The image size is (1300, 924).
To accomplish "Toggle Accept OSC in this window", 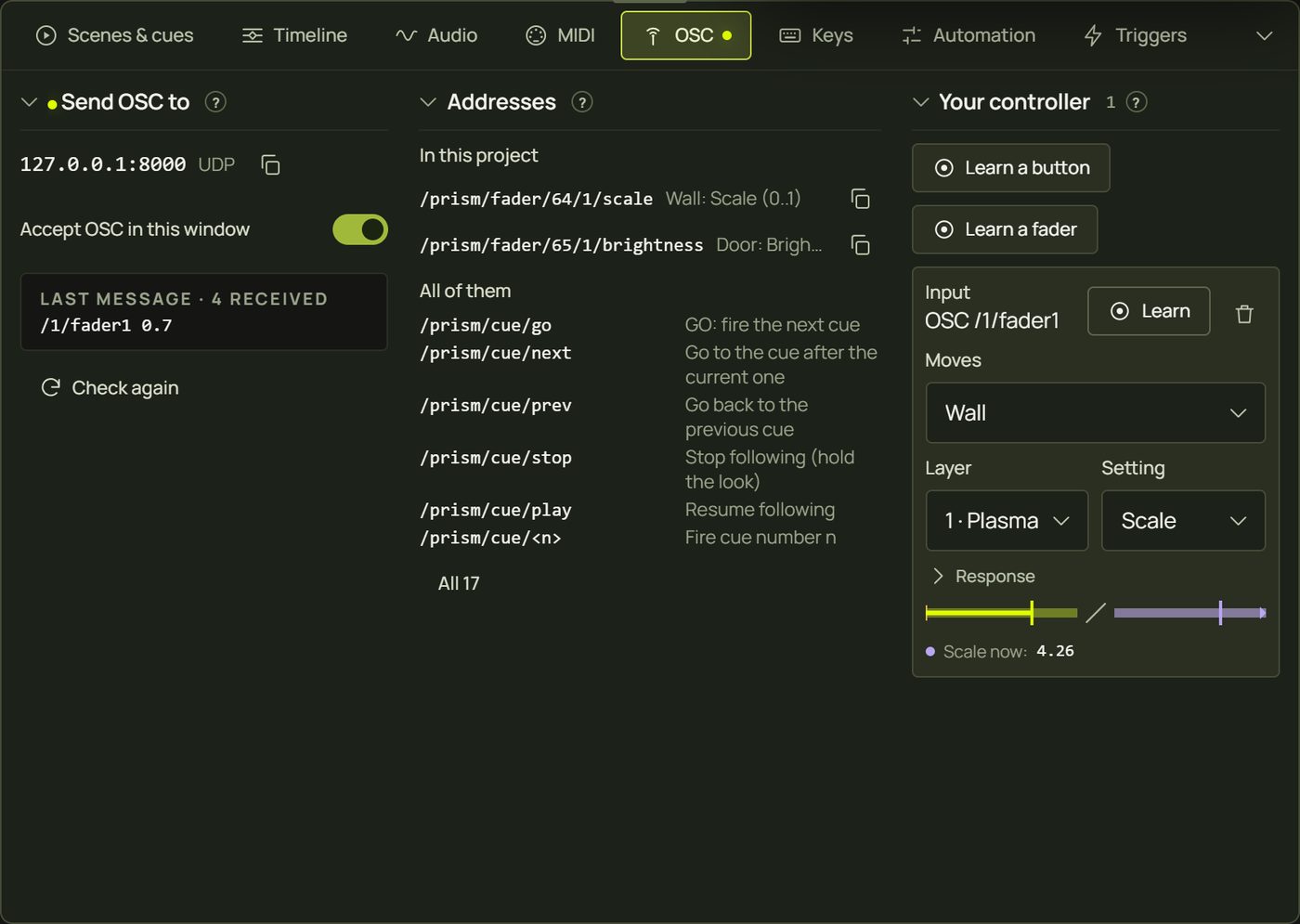I will coord(360,229).
